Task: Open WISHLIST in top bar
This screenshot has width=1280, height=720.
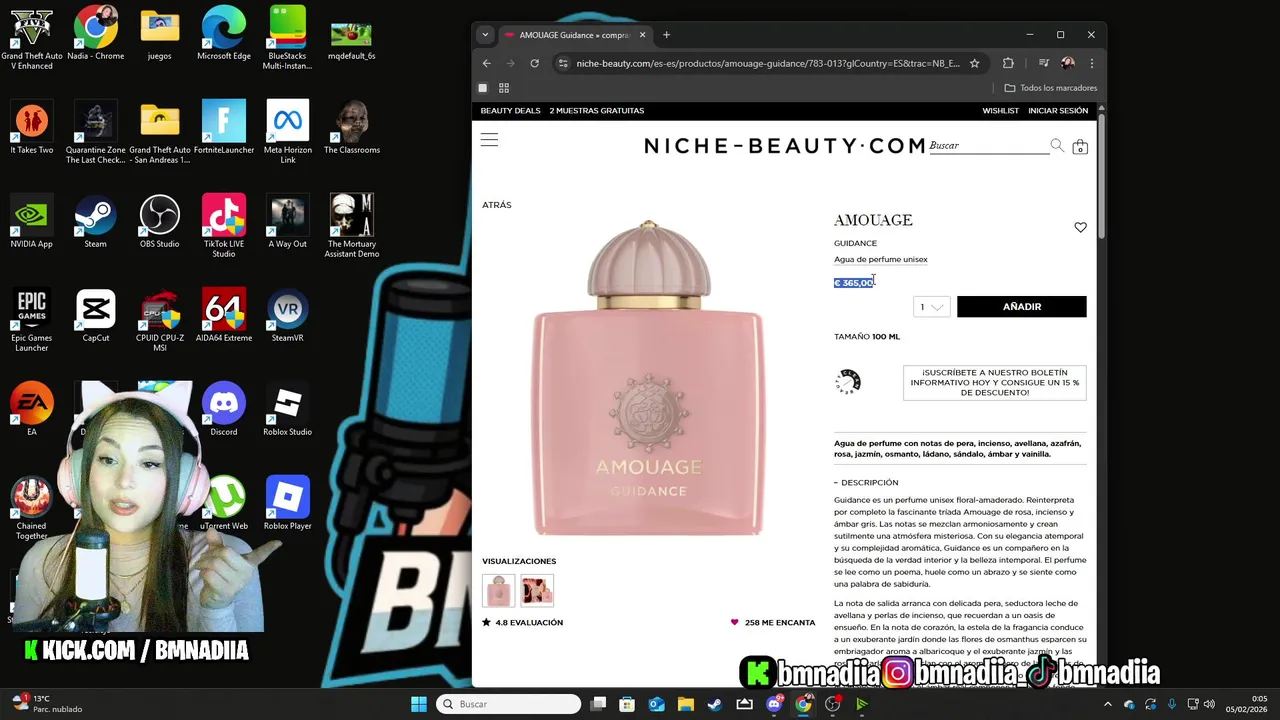Action: point(1000,111)
